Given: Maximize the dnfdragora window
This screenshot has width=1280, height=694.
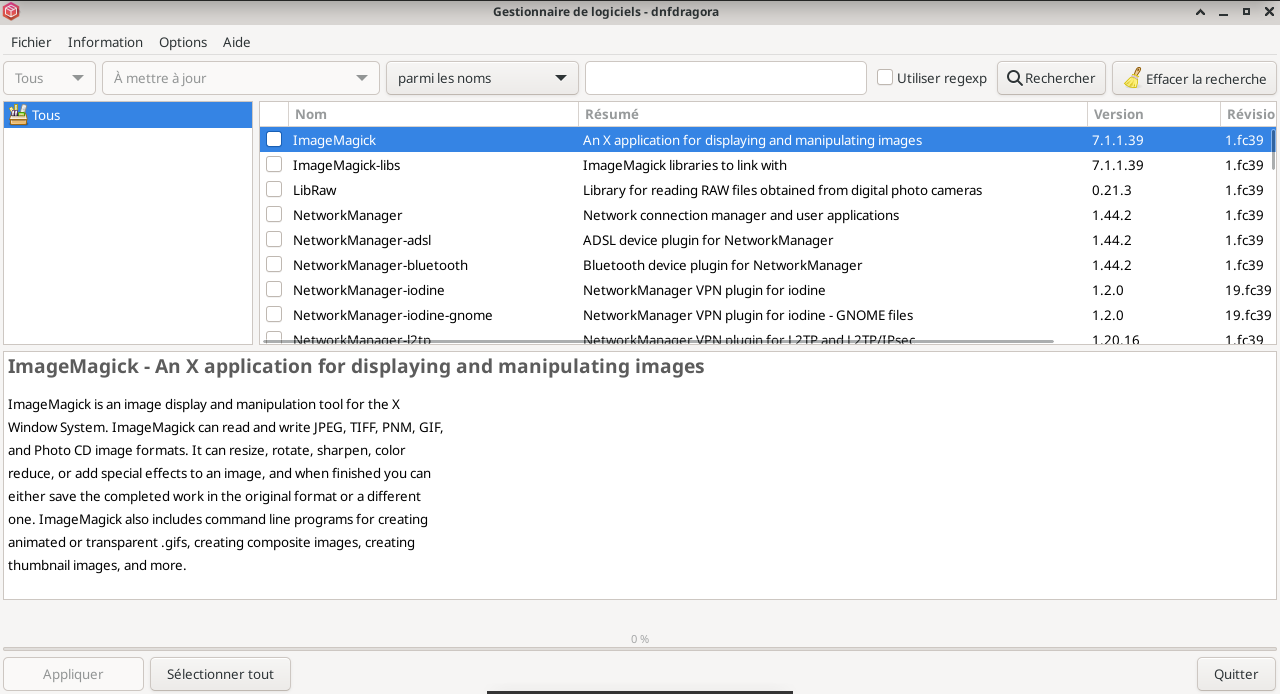Looking at the screenshot, I should pos(1247,11).
